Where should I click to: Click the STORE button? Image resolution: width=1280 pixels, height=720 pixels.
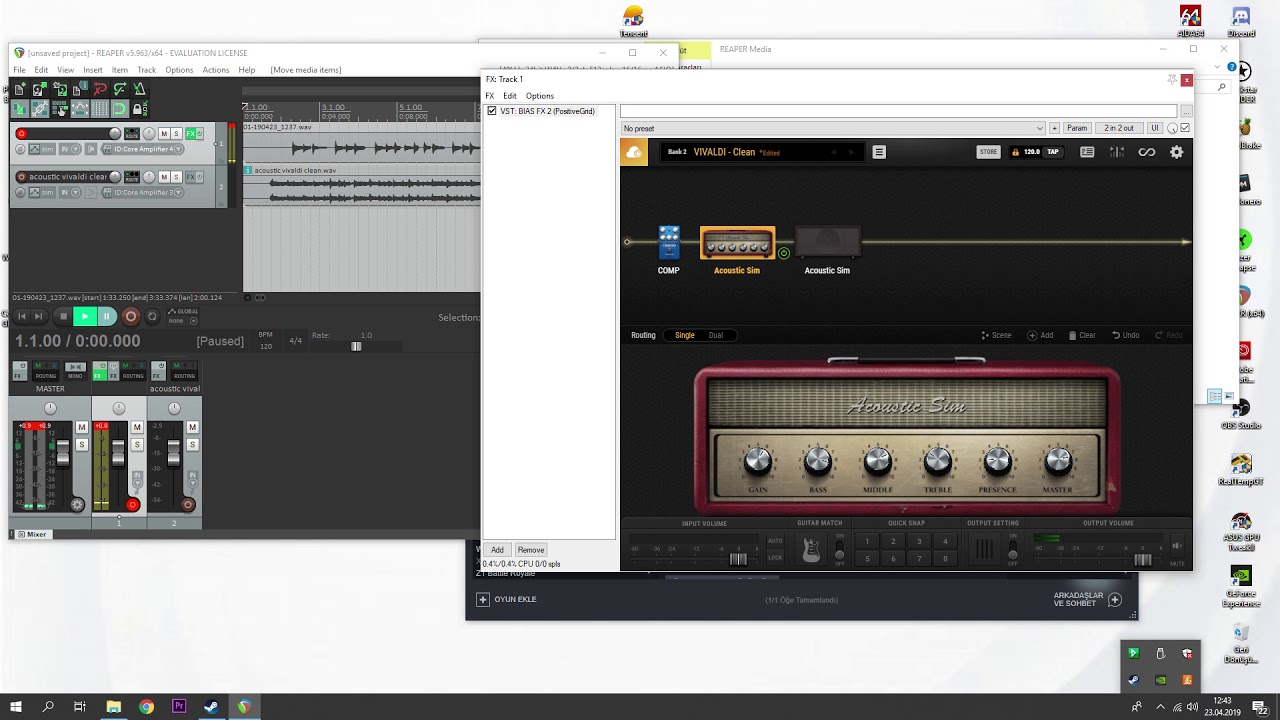coord(988,152)
